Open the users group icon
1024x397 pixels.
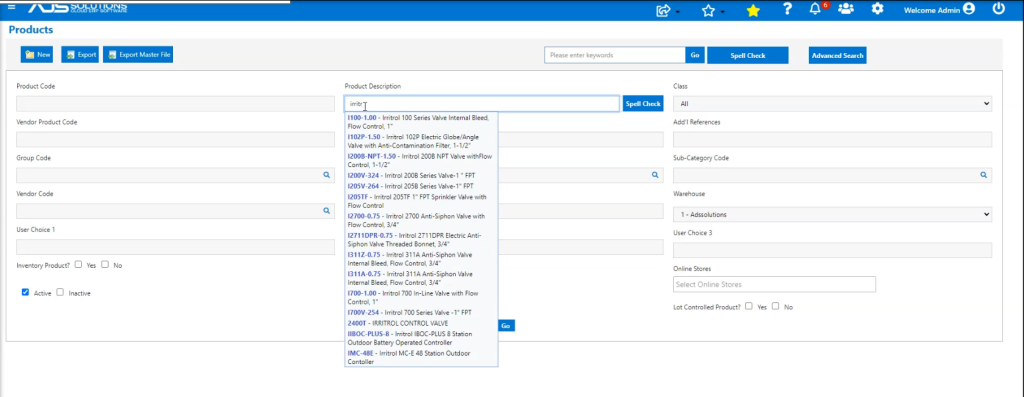pyautogui.click(x=846, y=9)
